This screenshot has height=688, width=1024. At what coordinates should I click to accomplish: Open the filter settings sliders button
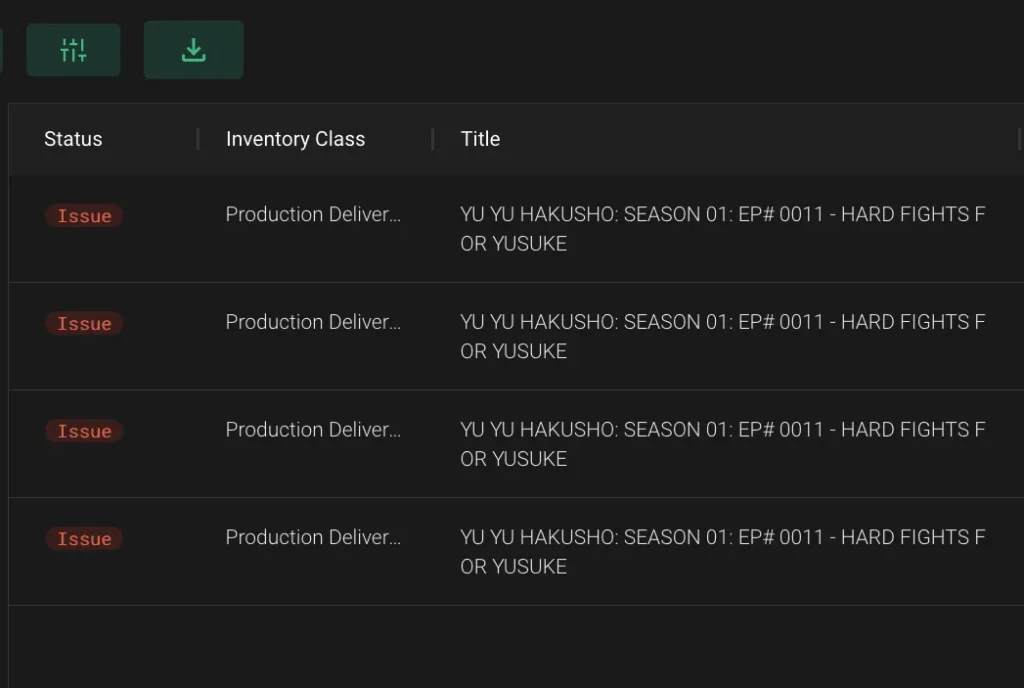[73, 50]
